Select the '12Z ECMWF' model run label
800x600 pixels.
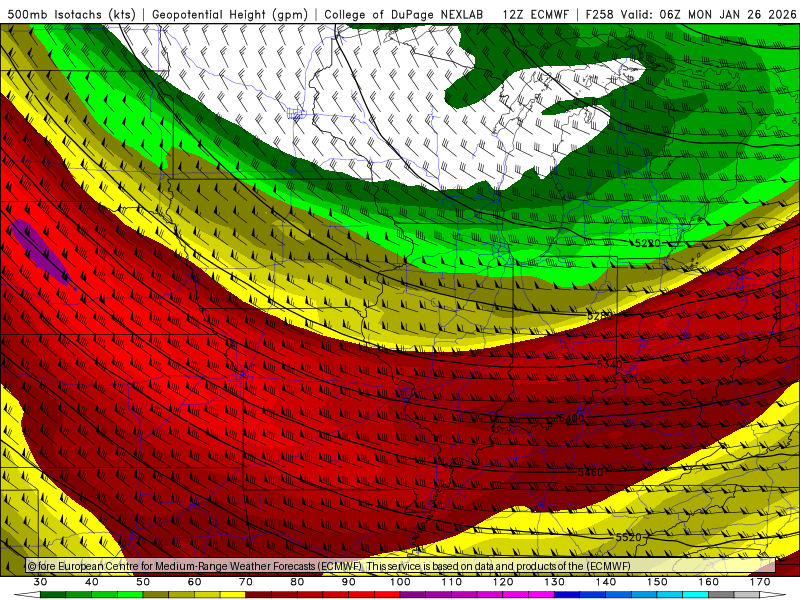tap(536, 15)
